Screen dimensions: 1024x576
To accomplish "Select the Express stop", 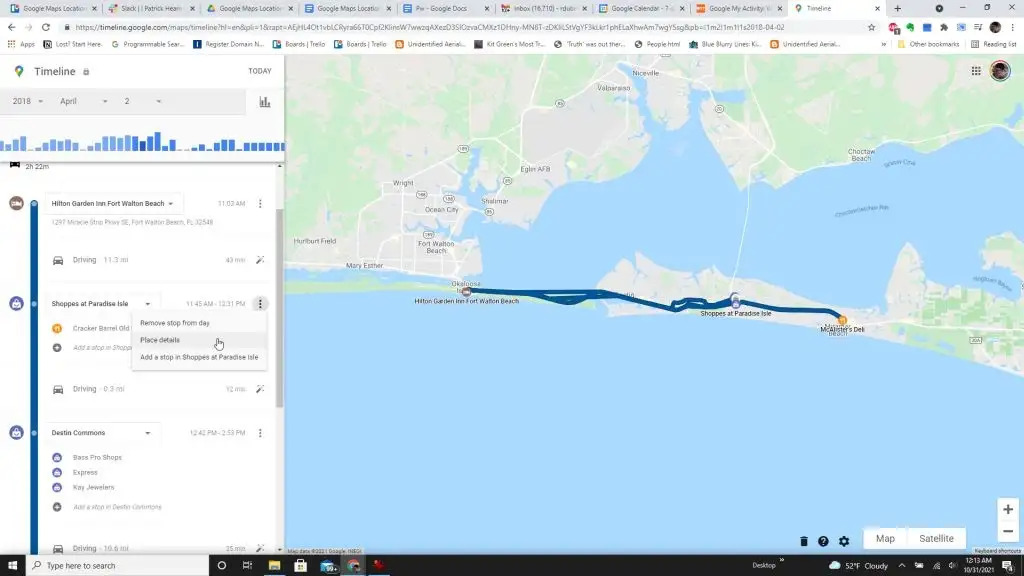I will pos(85,473).
